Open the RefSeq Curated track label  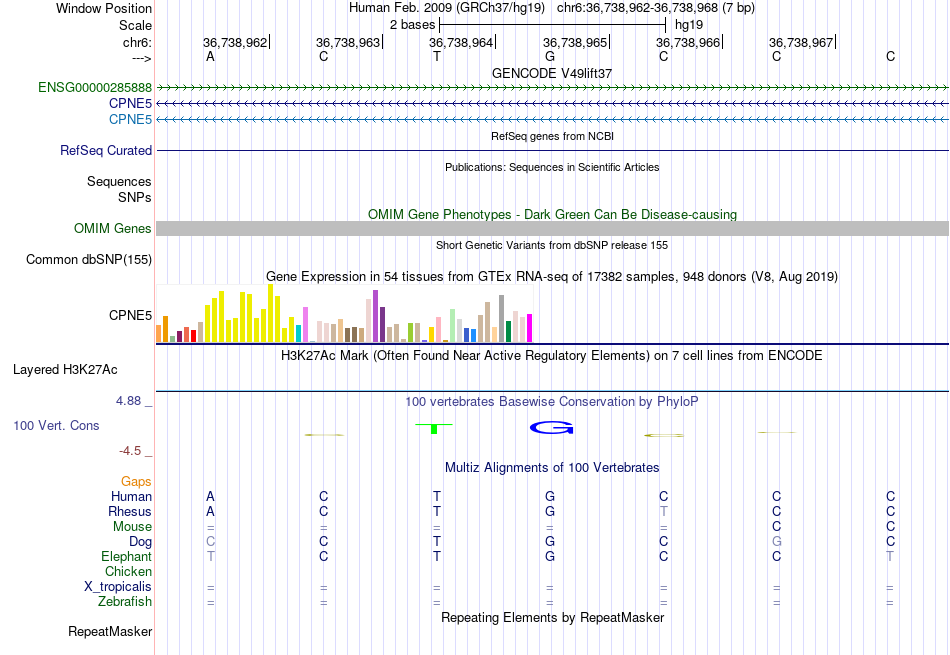[x=106, y=150]
